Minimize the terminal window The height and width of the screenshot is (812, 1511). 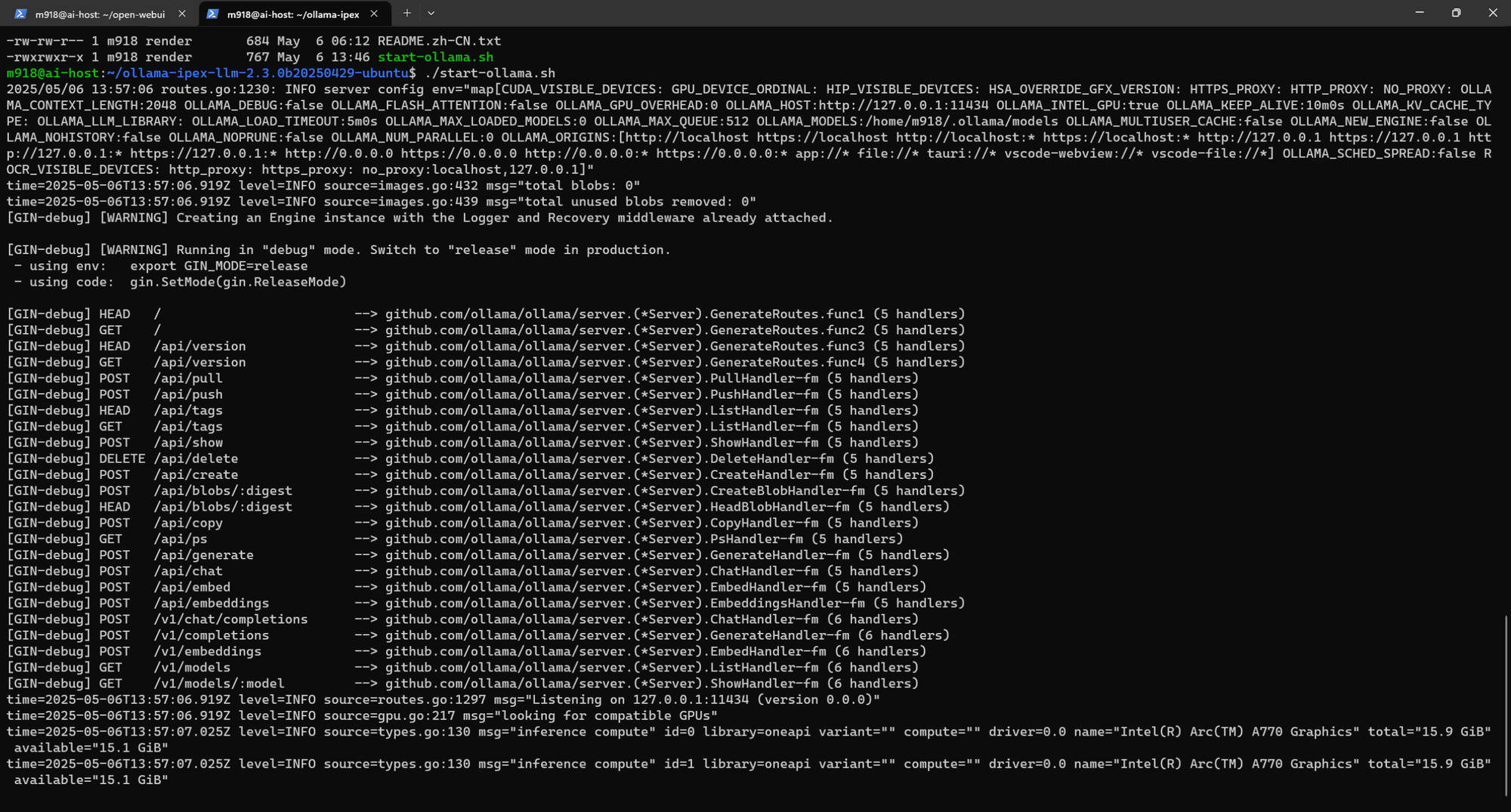pyautogui.click(x=1420, y=13)
